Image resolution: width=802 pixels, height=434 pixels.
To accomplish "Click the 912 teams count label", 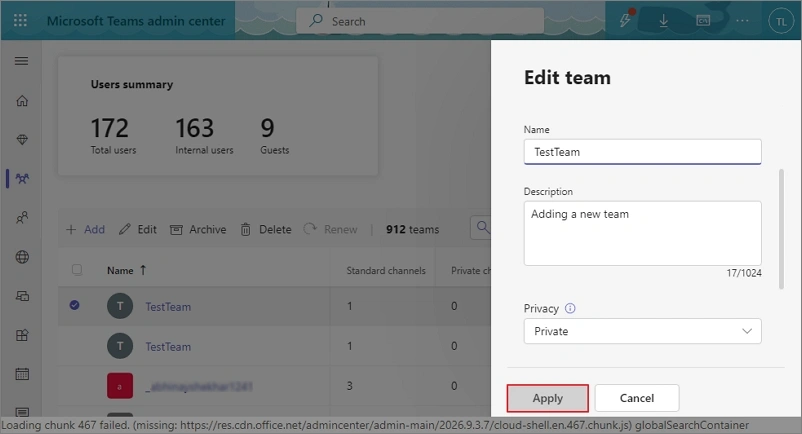I will 412,230.
